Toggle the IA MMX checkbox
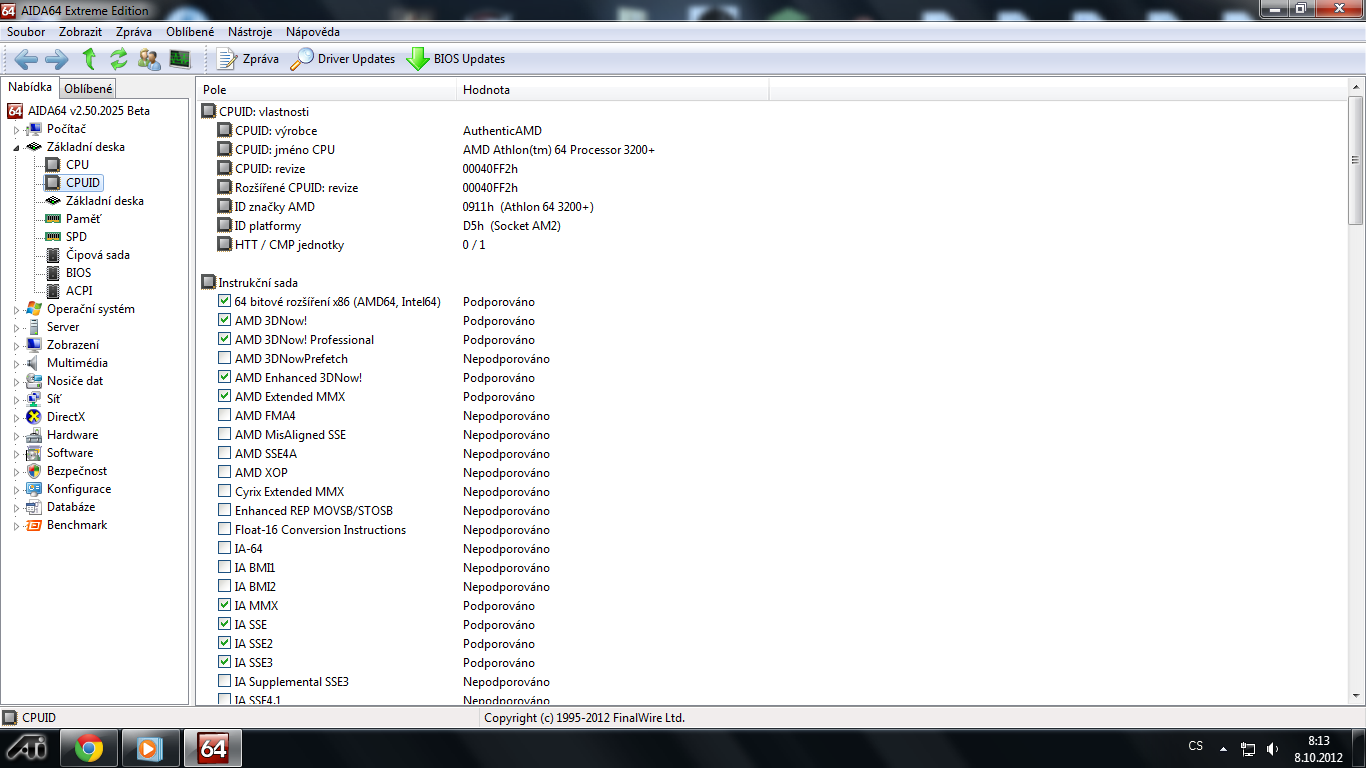Screen dimensions: 1366x768 [x=225, y=606]
